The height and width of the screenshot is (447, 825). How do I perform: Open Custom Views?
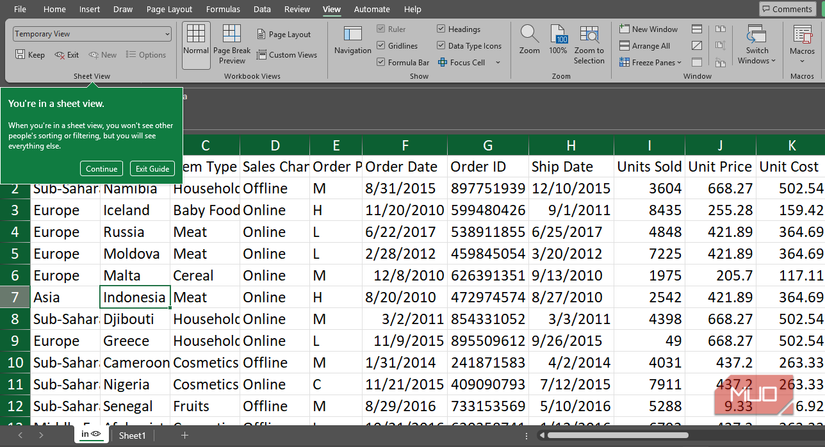click(x=287, y=55)
